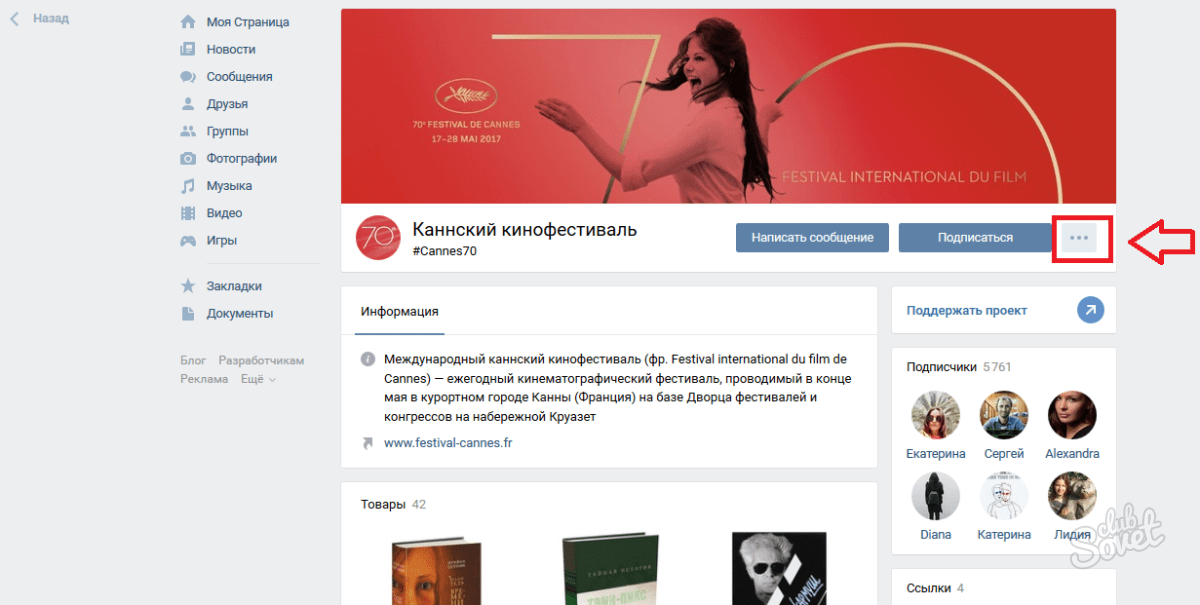Screen dimensions: 1200x605
Task: Select the Информация tab
Action: click(400, 311)
